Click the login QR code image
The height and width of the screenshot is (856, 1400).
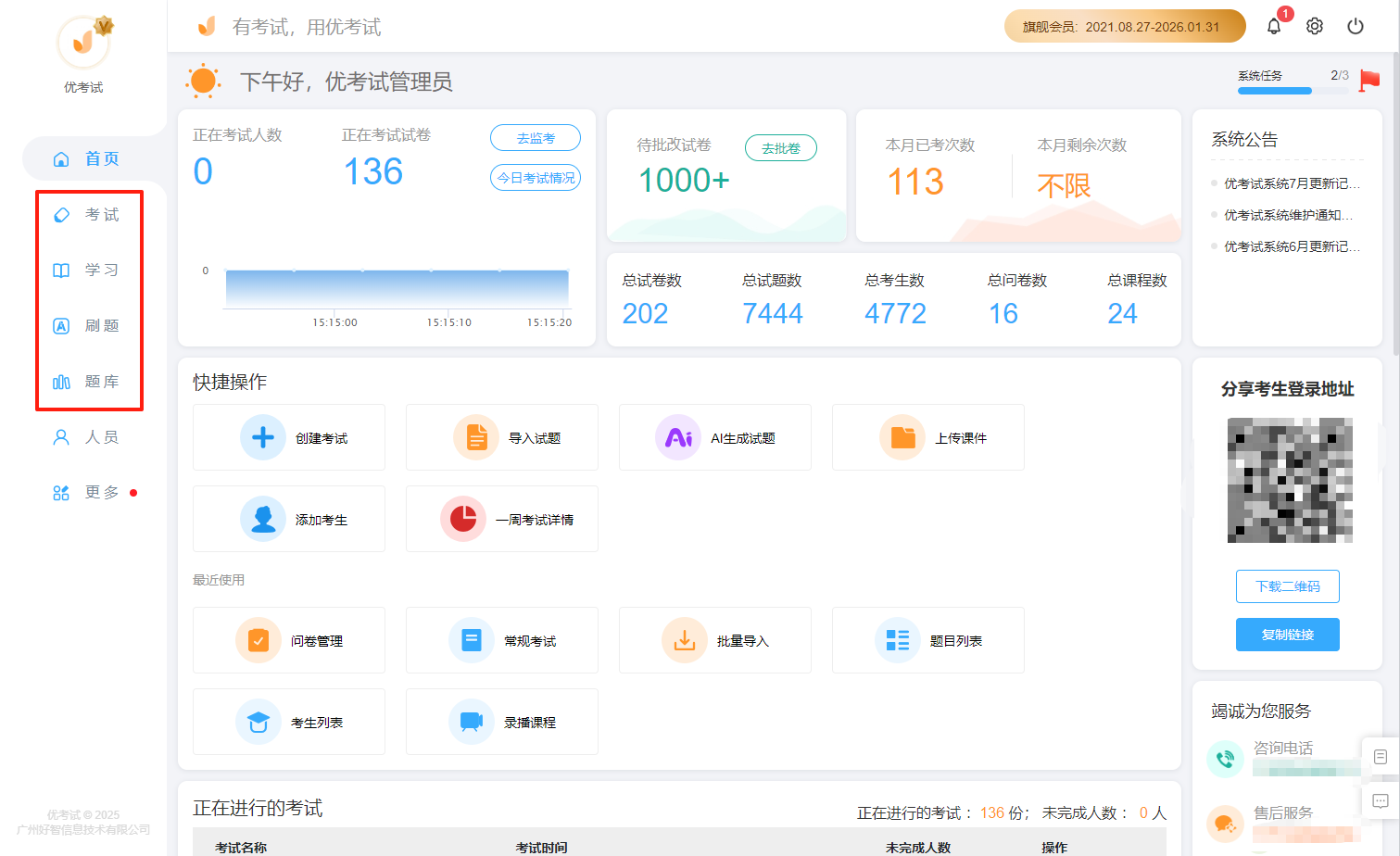pyautogui.click(x=1290, y=480)
